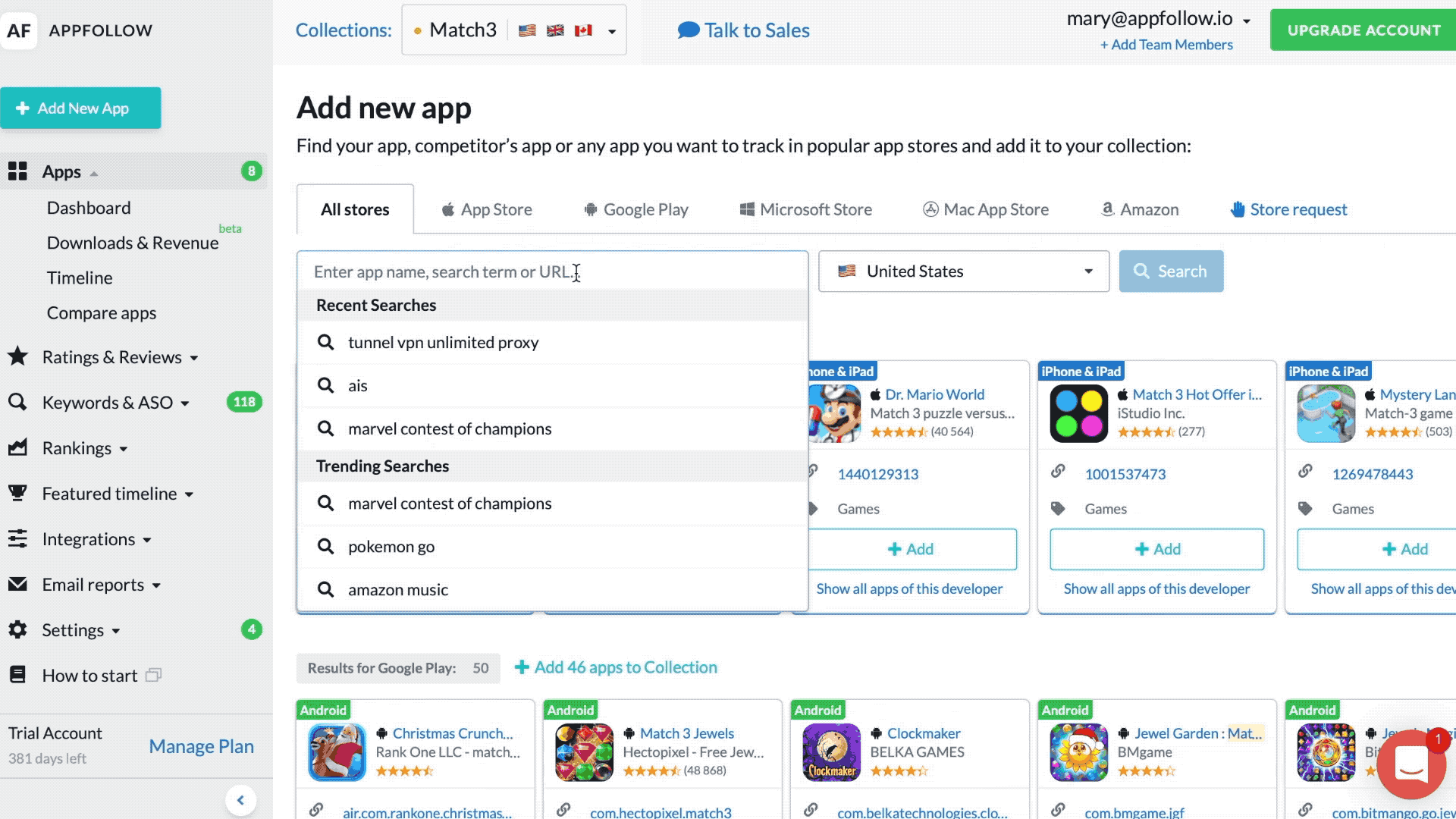Click Add 46 apps to Collection link

pos(616,667)
